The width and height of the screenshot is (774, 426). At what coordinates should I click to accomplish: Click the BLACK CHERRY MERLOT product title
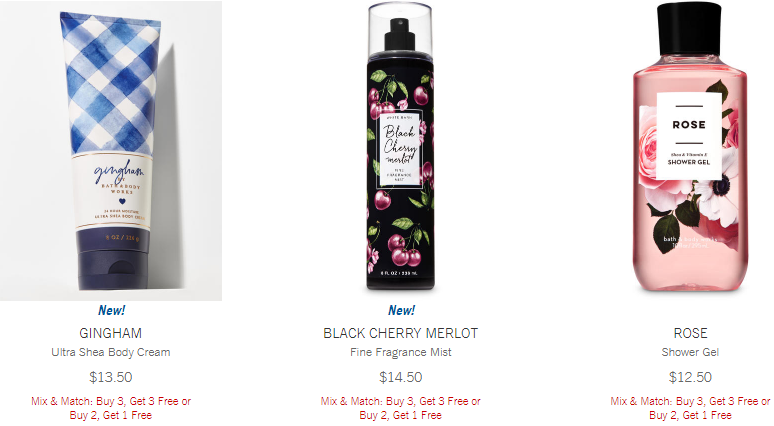[400, 333]
